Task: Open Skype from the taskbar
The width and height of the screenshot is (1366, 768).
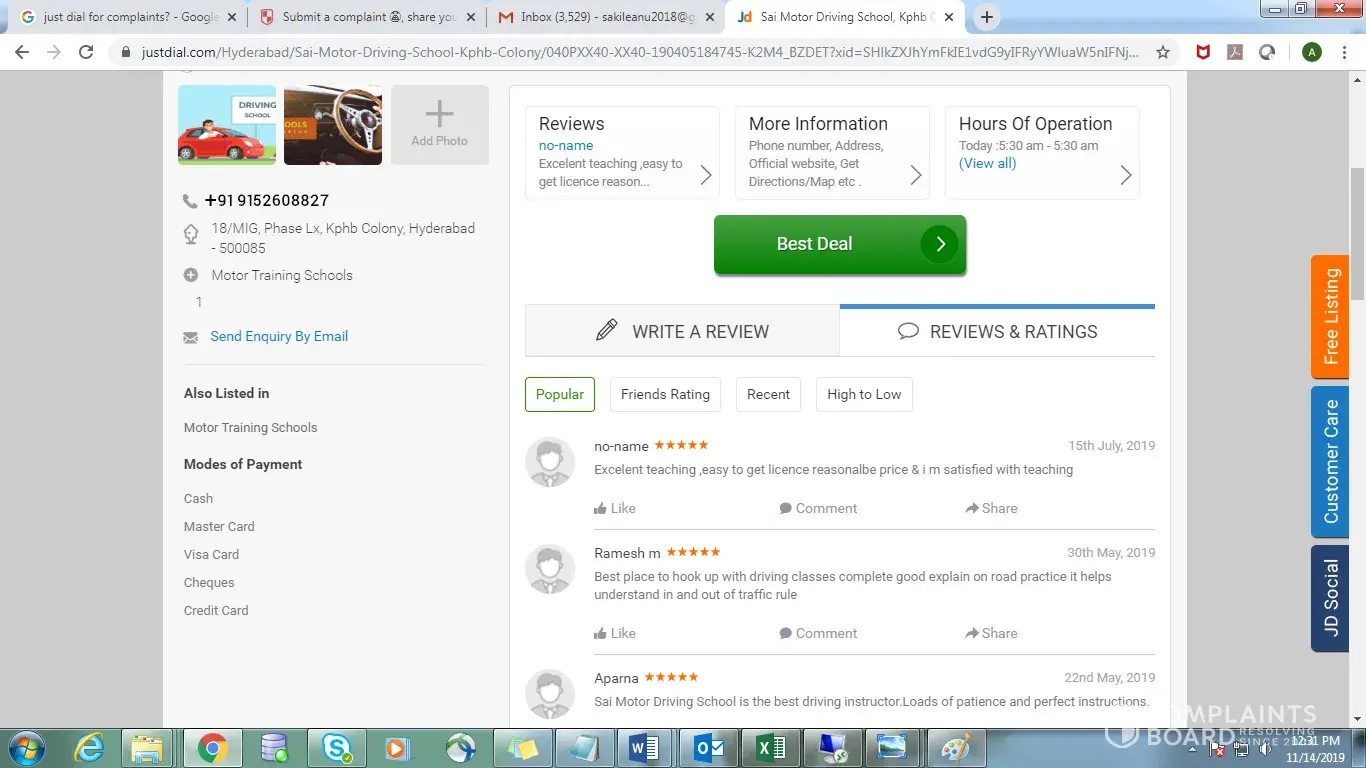Action: 337,748
